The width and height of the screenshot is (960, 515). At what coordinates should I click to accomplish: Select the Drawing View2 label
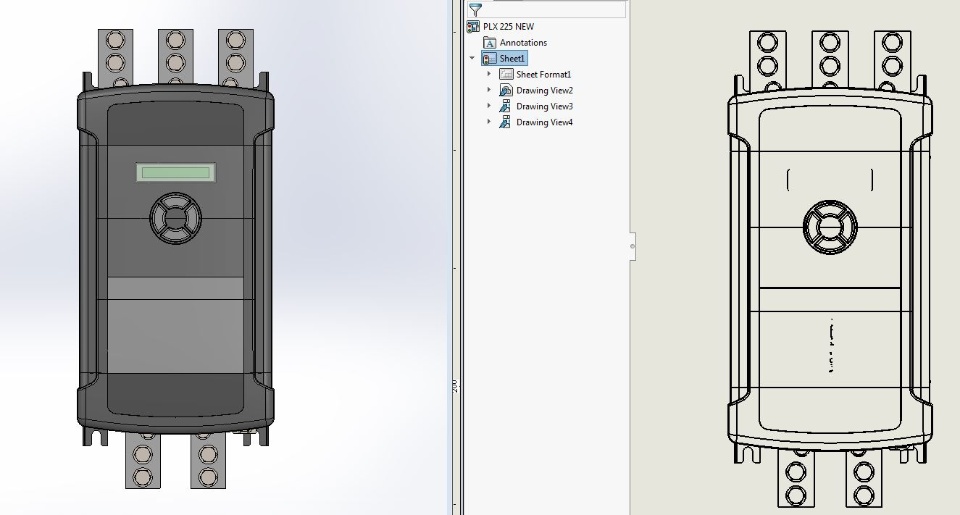coord(544,90)
